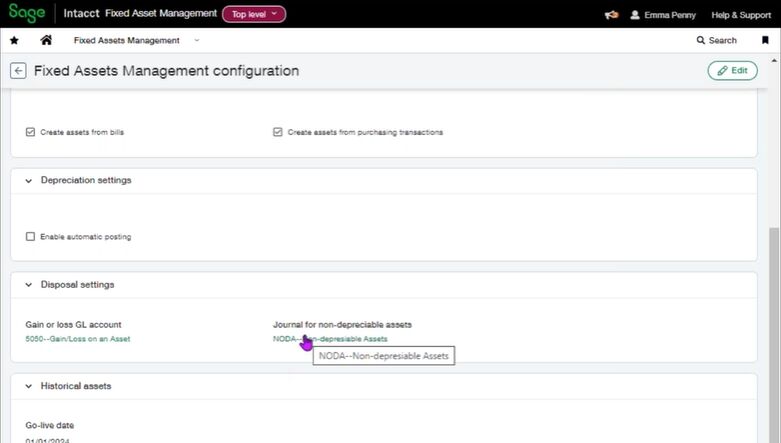
Task: Open the 5050--Gain/Loss on an Asset link
Action: pyautogui.click(x=78, y=339)
